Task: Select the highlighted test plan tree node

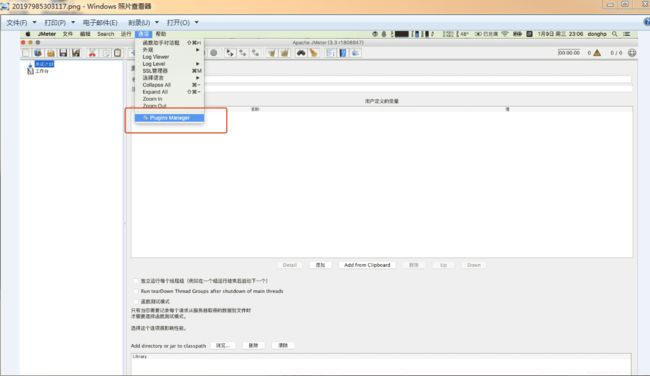Action: [x=44, y=64]
